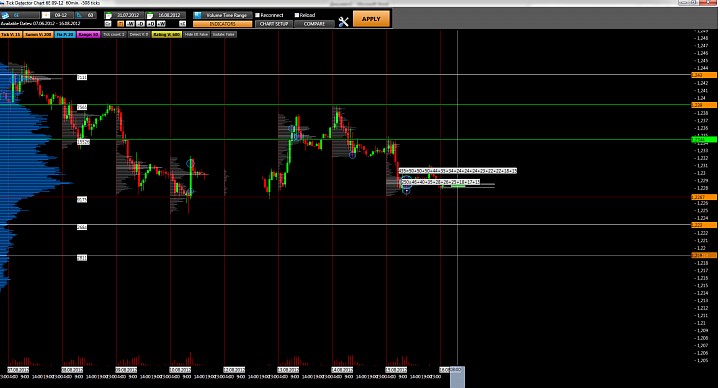Viewport: 720px width, 388px height.
Task: Shift range forward one day with +D
Action: click(x=151, y=24)
